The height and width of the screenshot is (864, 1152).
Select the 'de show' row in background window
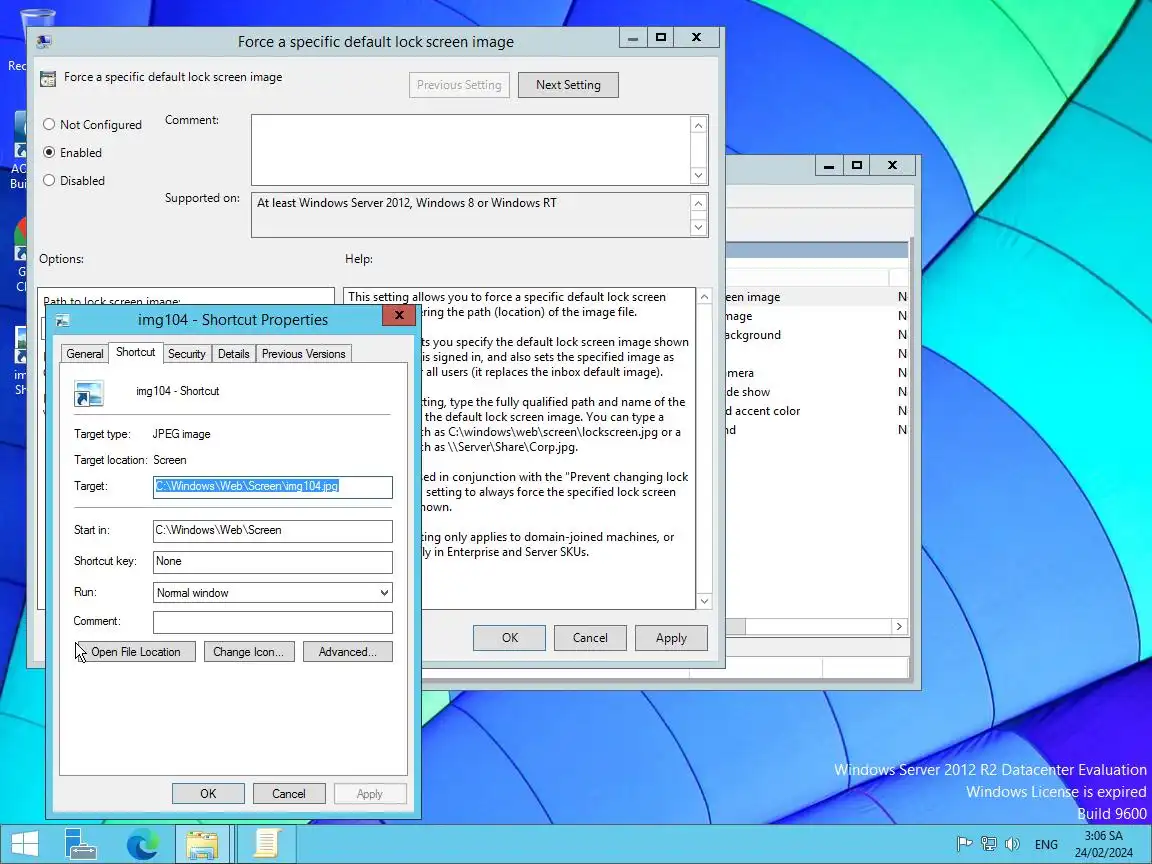(x=816, y=392)
